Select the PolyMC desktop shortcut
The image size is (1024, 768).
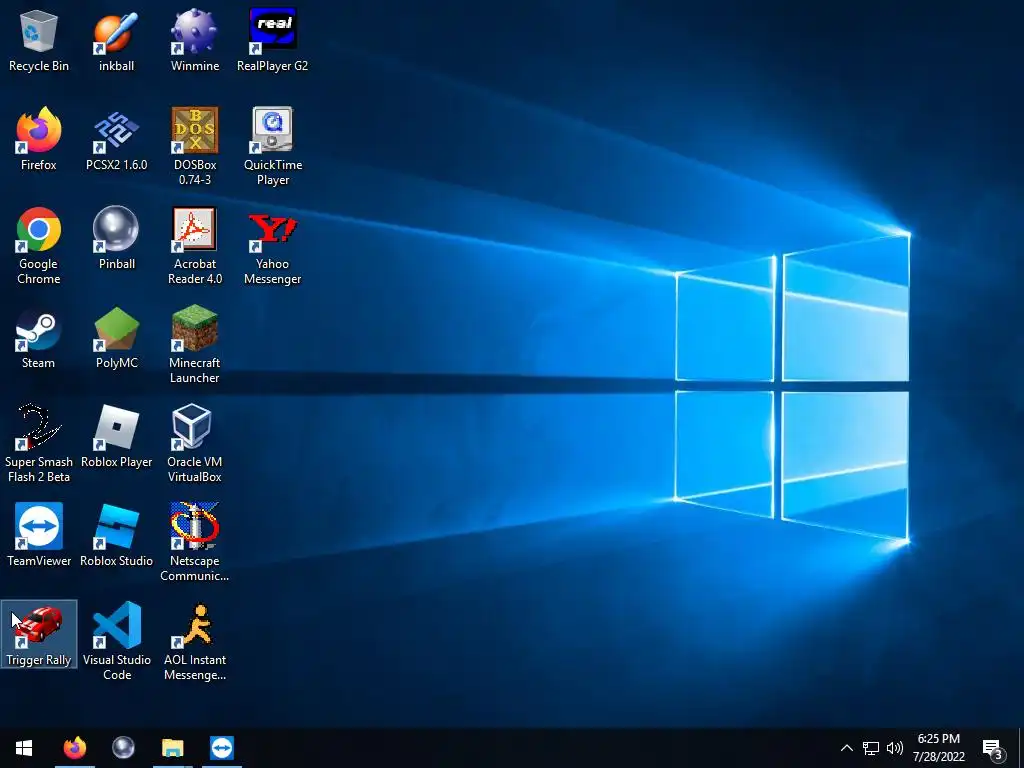(x=116, y=338)
